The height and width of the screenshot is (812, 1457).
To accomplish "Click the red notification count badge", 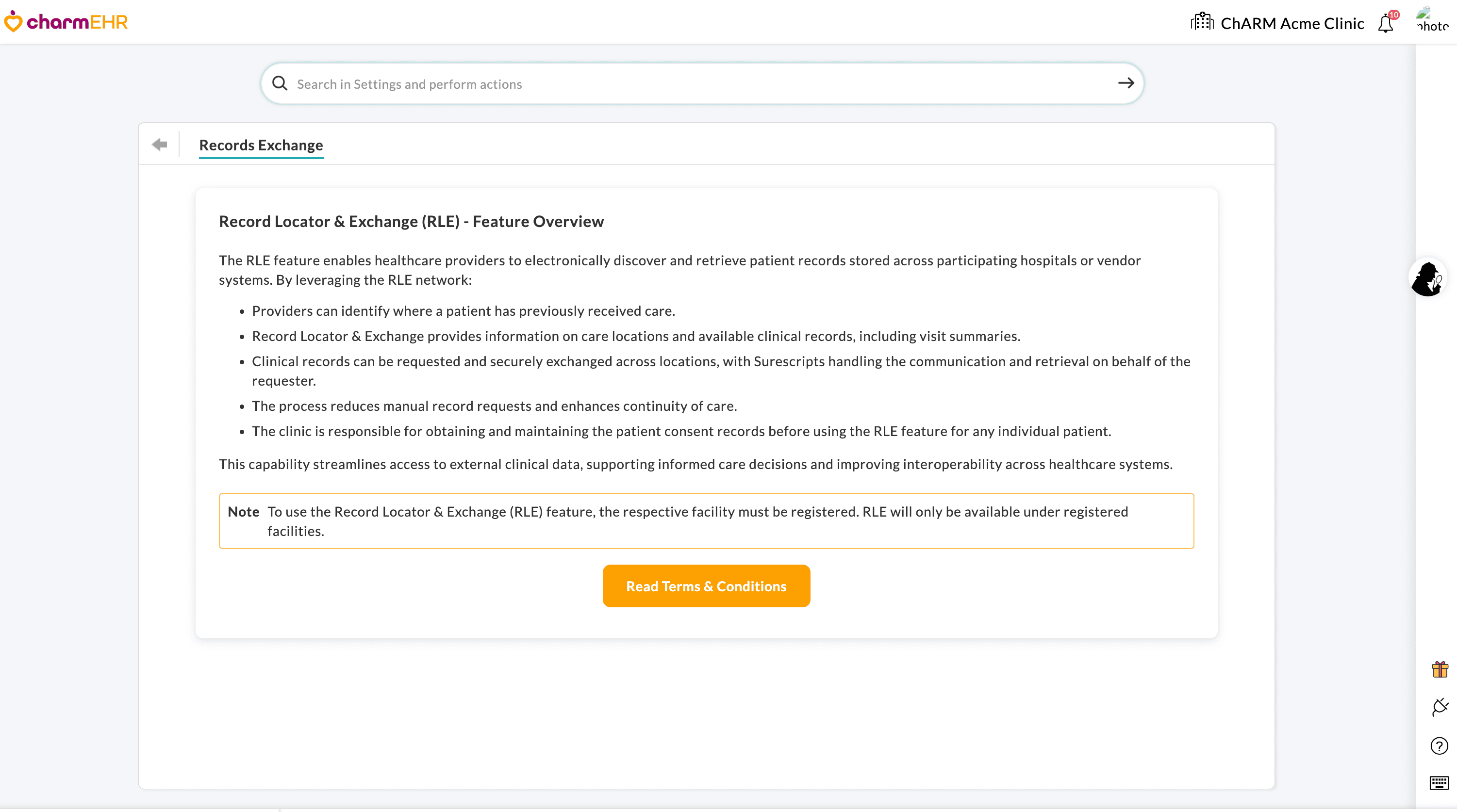I will 1393,15.
